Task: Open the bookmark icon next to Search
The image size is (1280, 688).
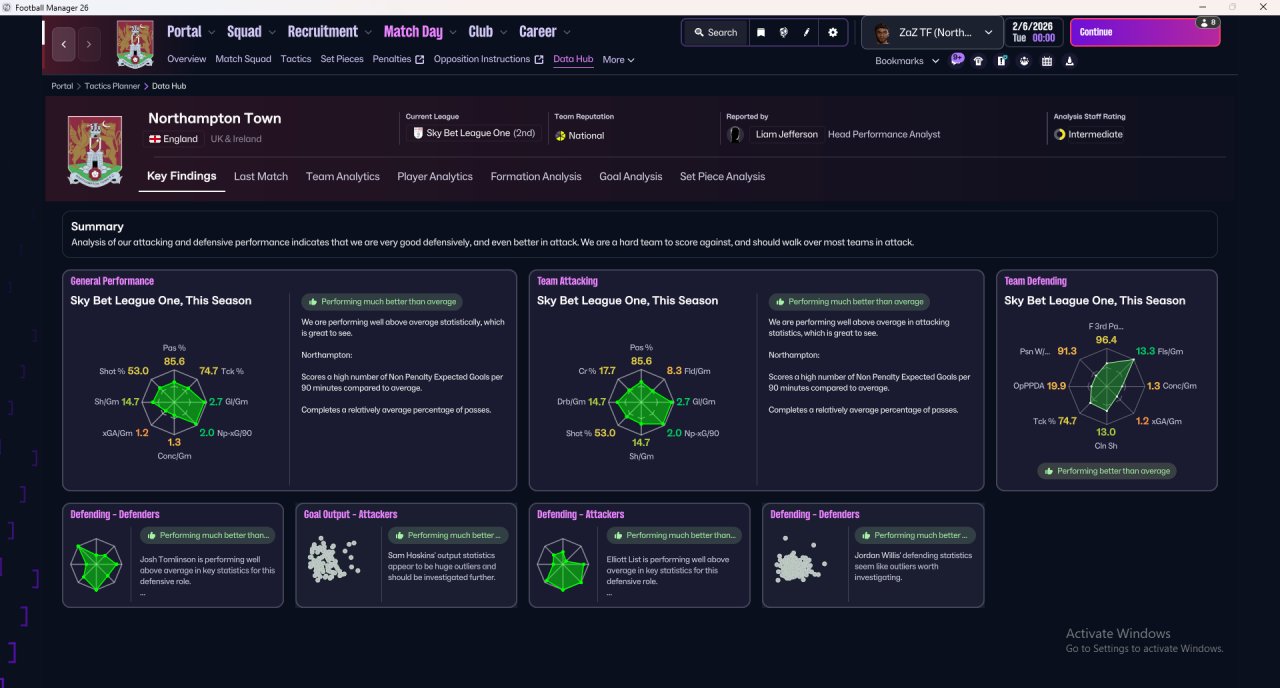Action: (761, 32)
